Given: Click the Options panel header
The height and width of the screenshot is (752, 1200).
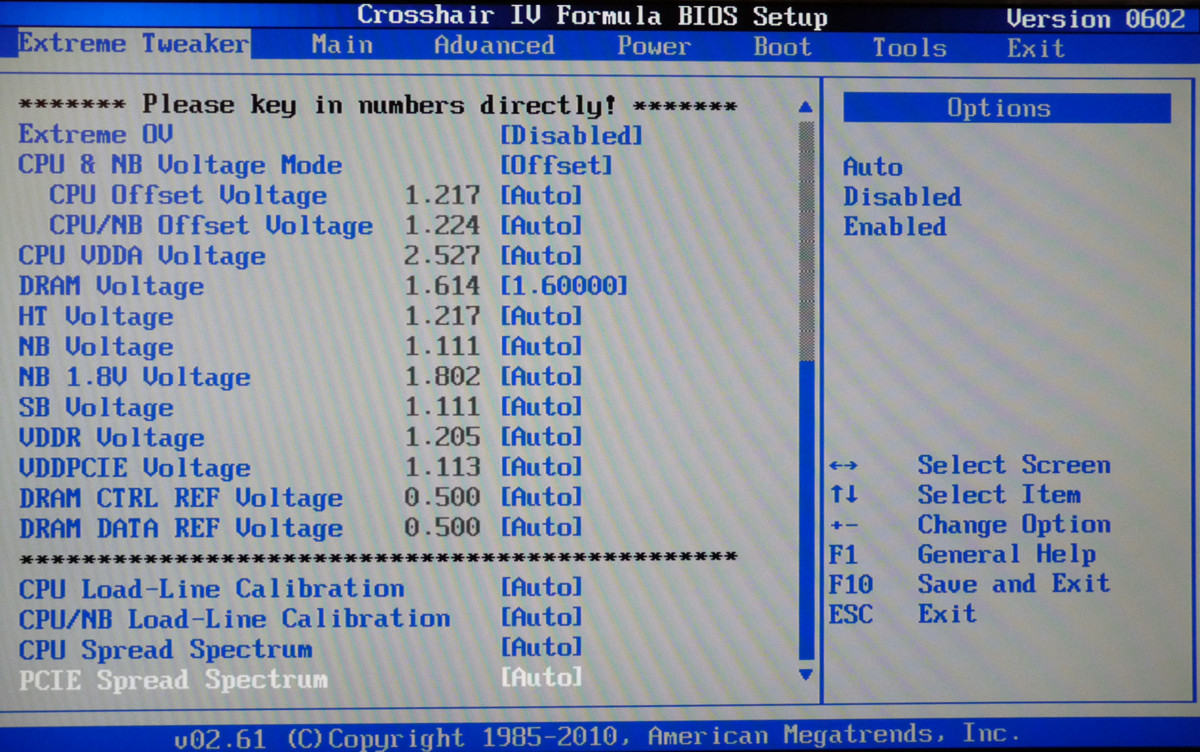Looking at the screenshot, I should [x=1006, y=108].
